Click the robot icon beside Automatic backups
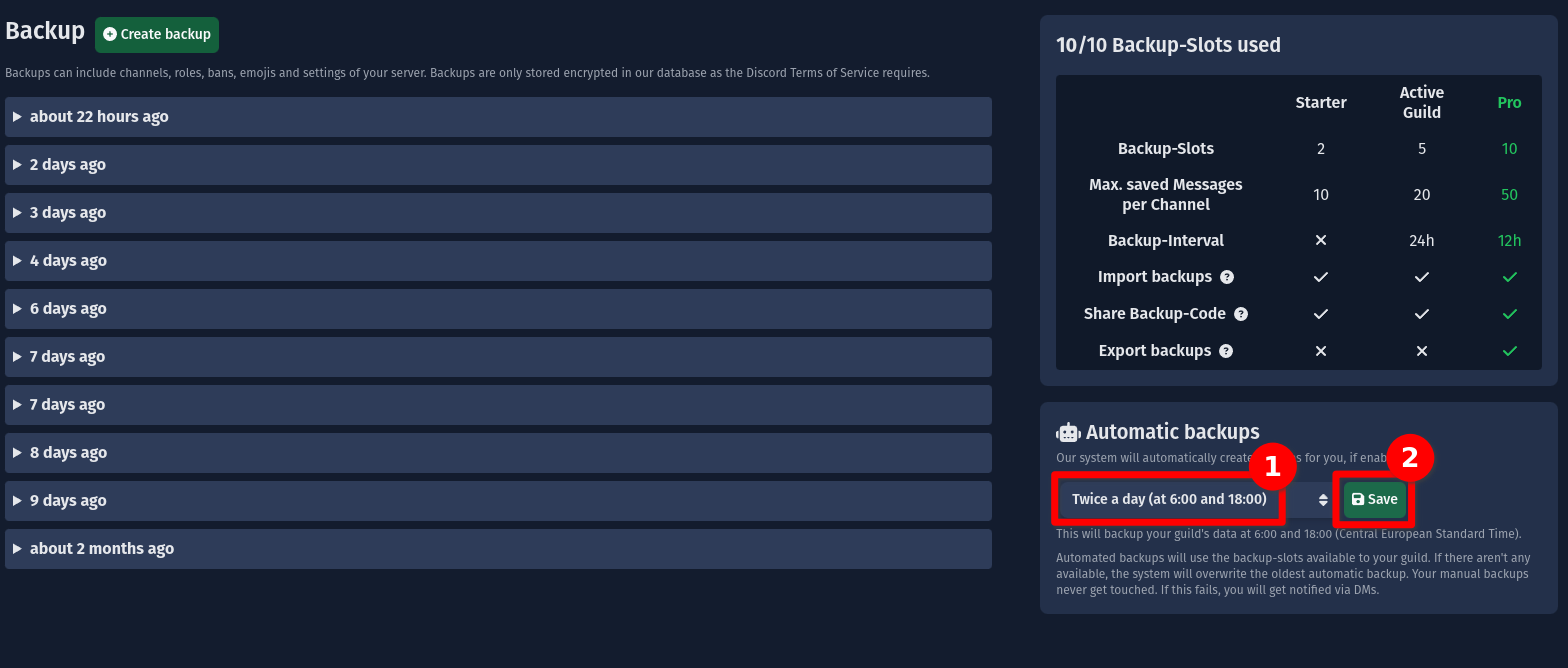Image resolution: width=1568 pixels, height=668 pixels. point(1068,433)
